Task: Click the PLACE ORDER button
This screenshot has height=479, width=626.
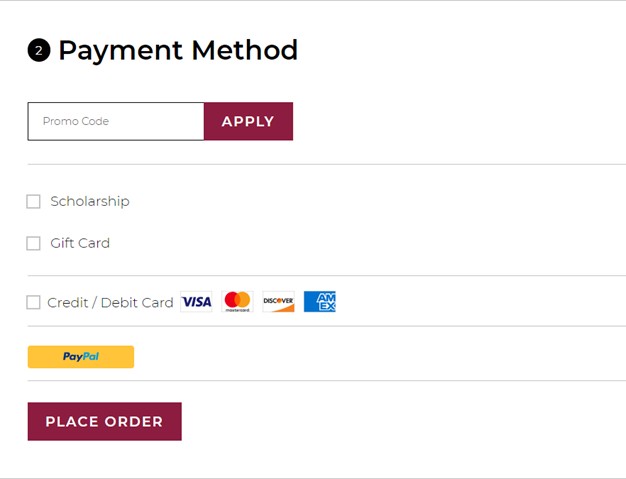Action: (104, 421)
